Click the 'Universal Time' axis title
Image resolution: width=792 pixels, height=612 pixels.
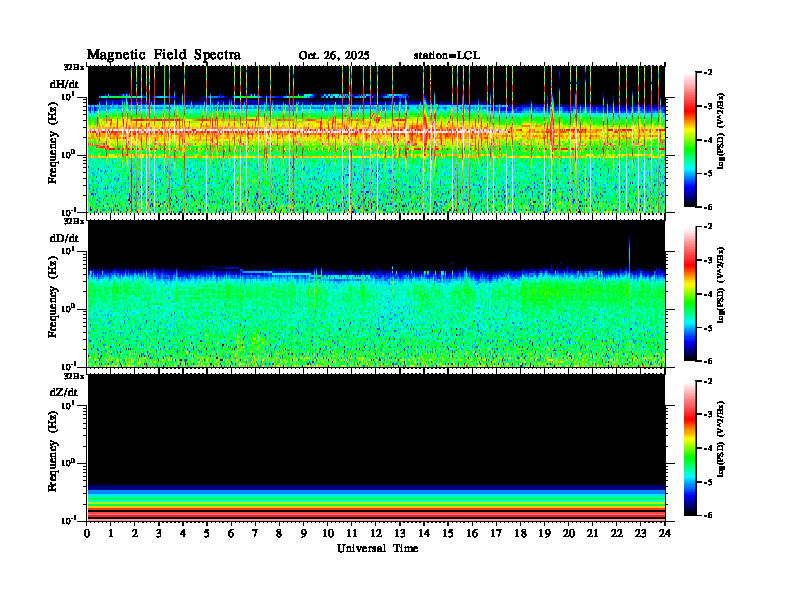click(x=377, y=548)
